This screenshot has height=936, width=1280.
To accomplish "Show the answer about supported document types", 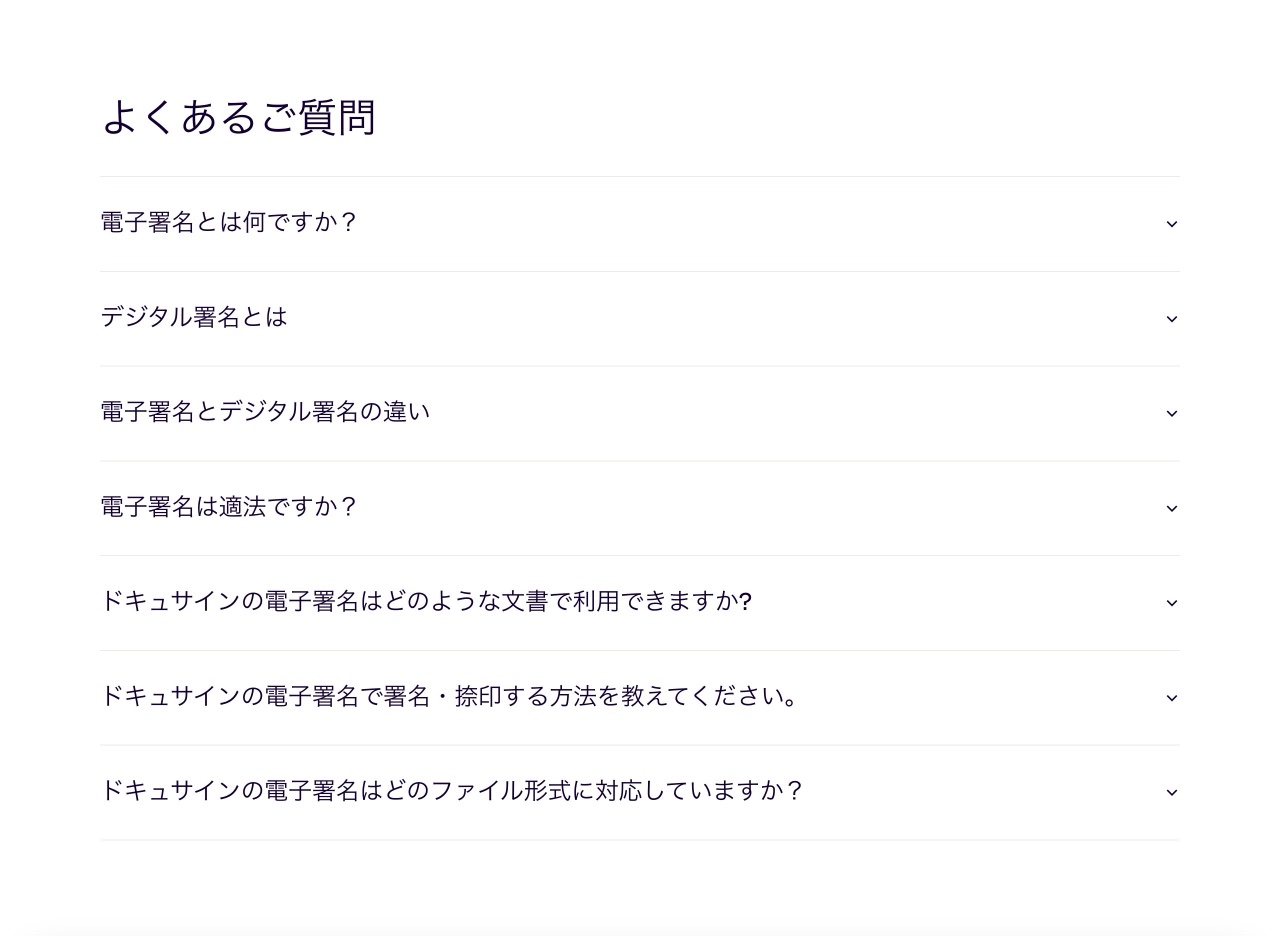I will tap(428, 601).
